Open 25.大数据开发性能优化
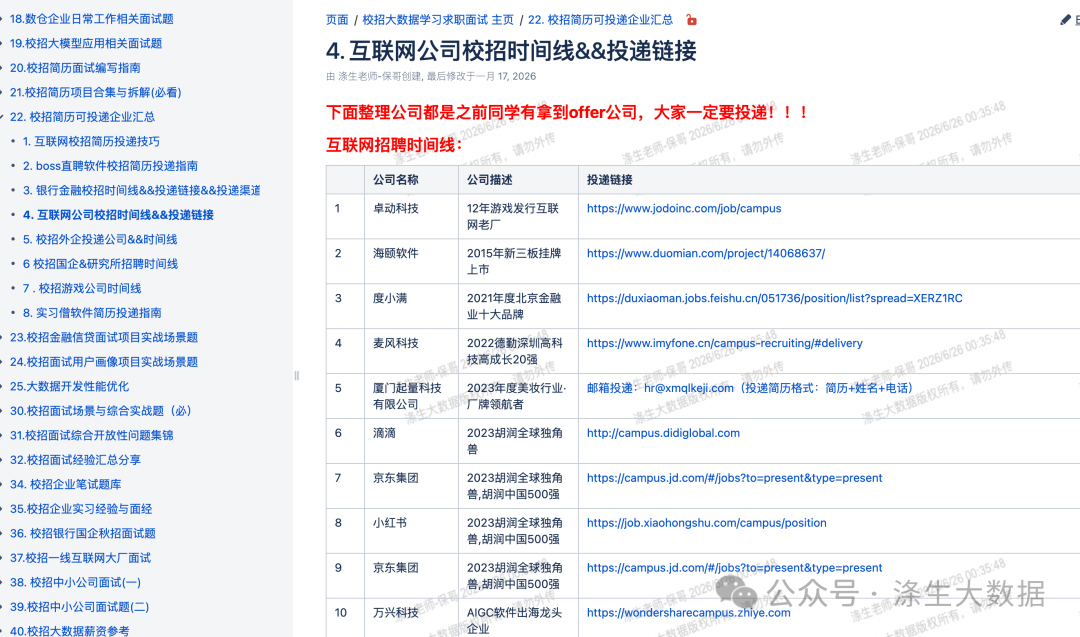The height and width of the screenshot is (637, 1080). tap(70, 386)
